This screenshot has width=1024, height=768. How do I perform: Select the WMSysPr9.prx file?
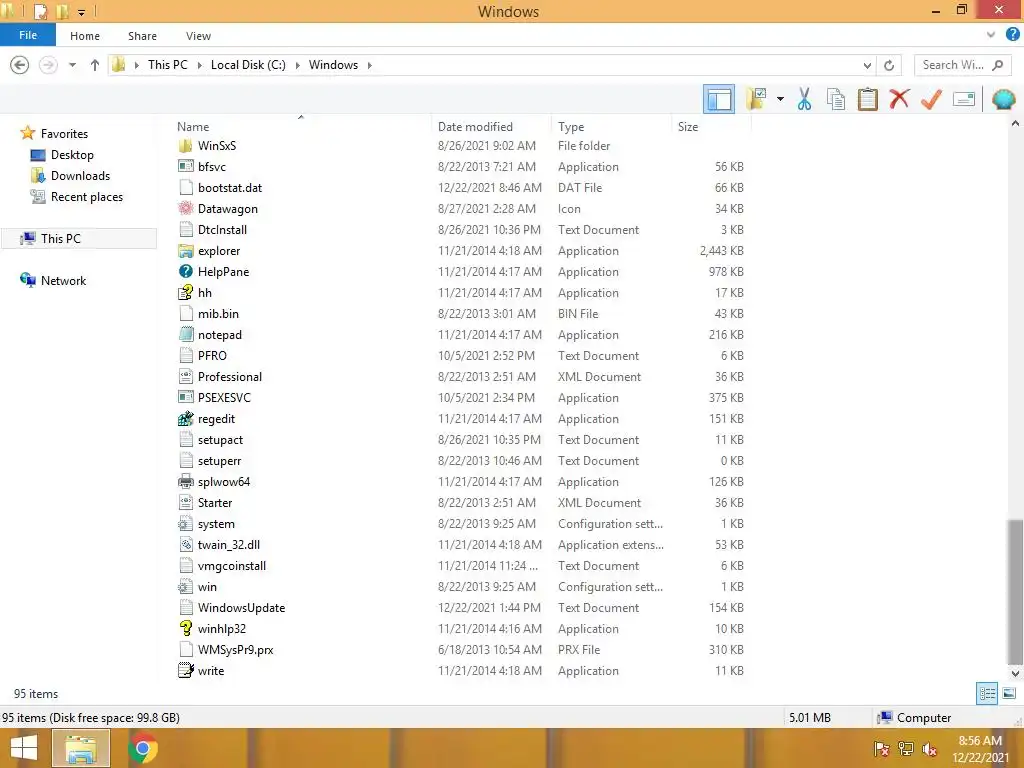pyautogui.click(x=235, y=650)
